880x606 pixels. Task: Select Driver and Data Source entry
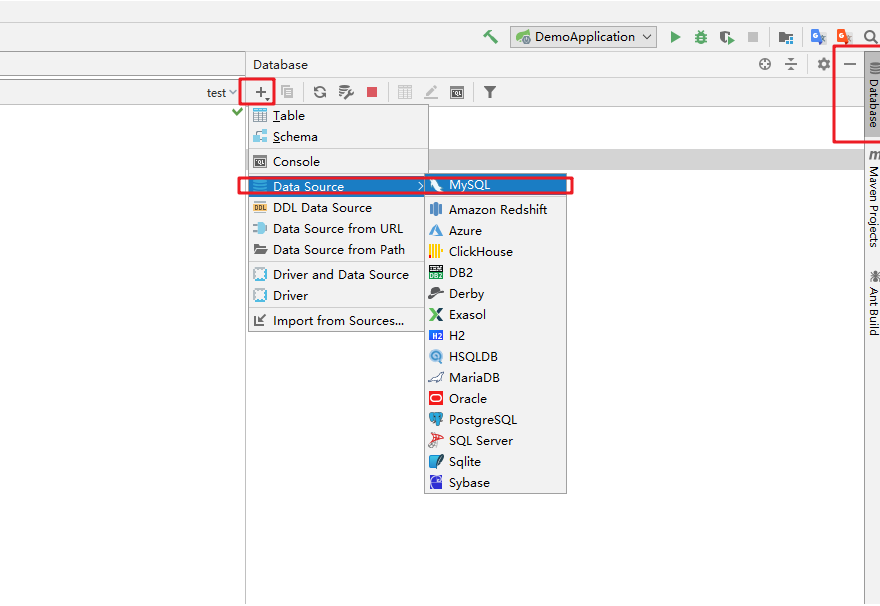pos(337,274)
